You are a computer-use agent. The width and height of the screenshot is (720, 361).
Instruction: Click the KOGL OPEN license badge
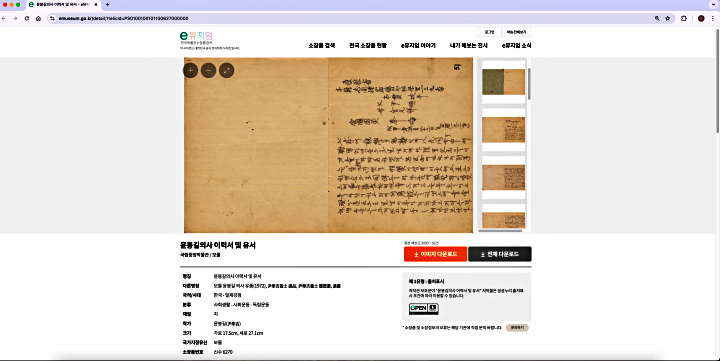click(423, 309)
